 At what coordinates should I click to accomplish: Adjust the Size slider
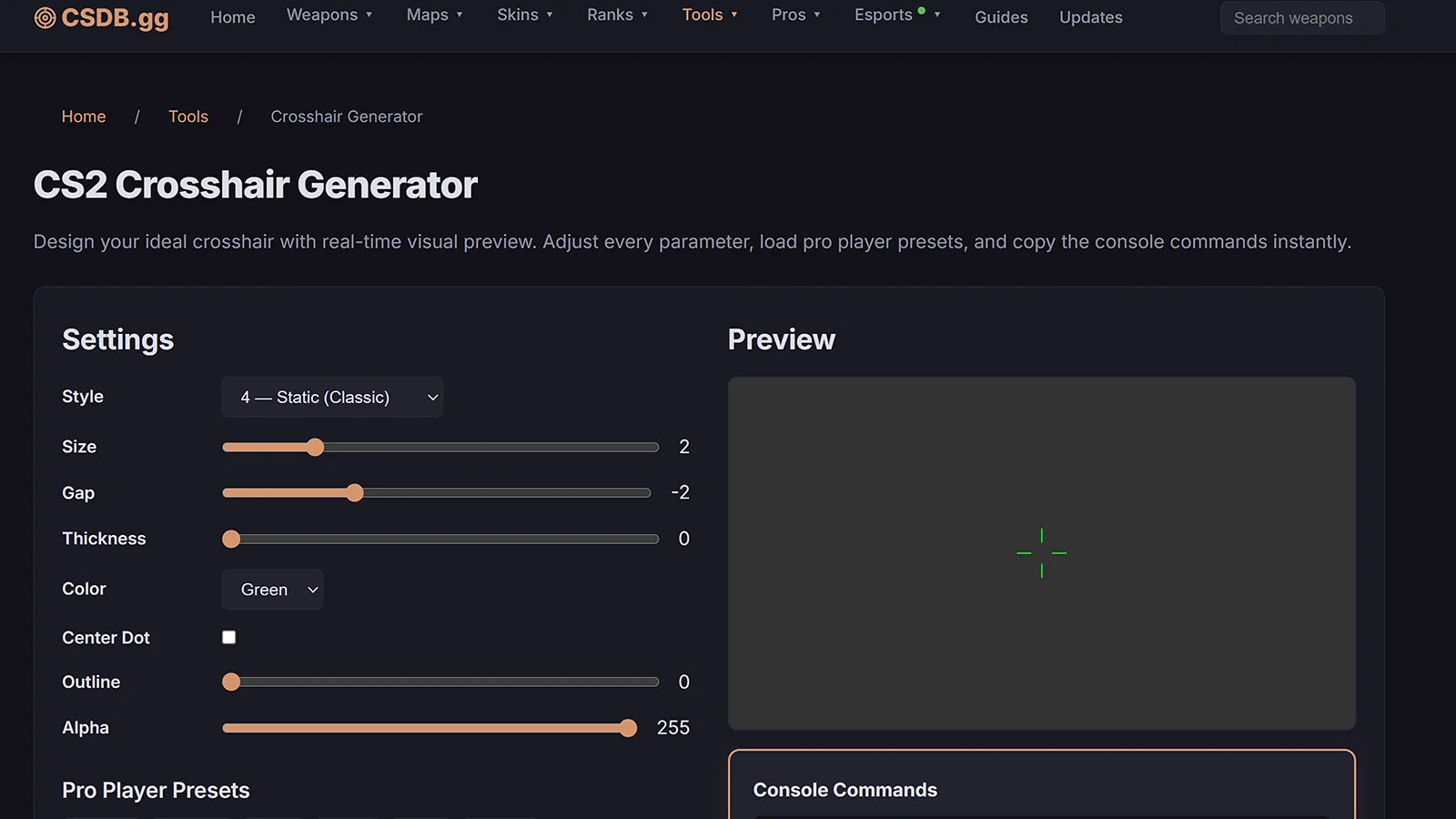440,447
